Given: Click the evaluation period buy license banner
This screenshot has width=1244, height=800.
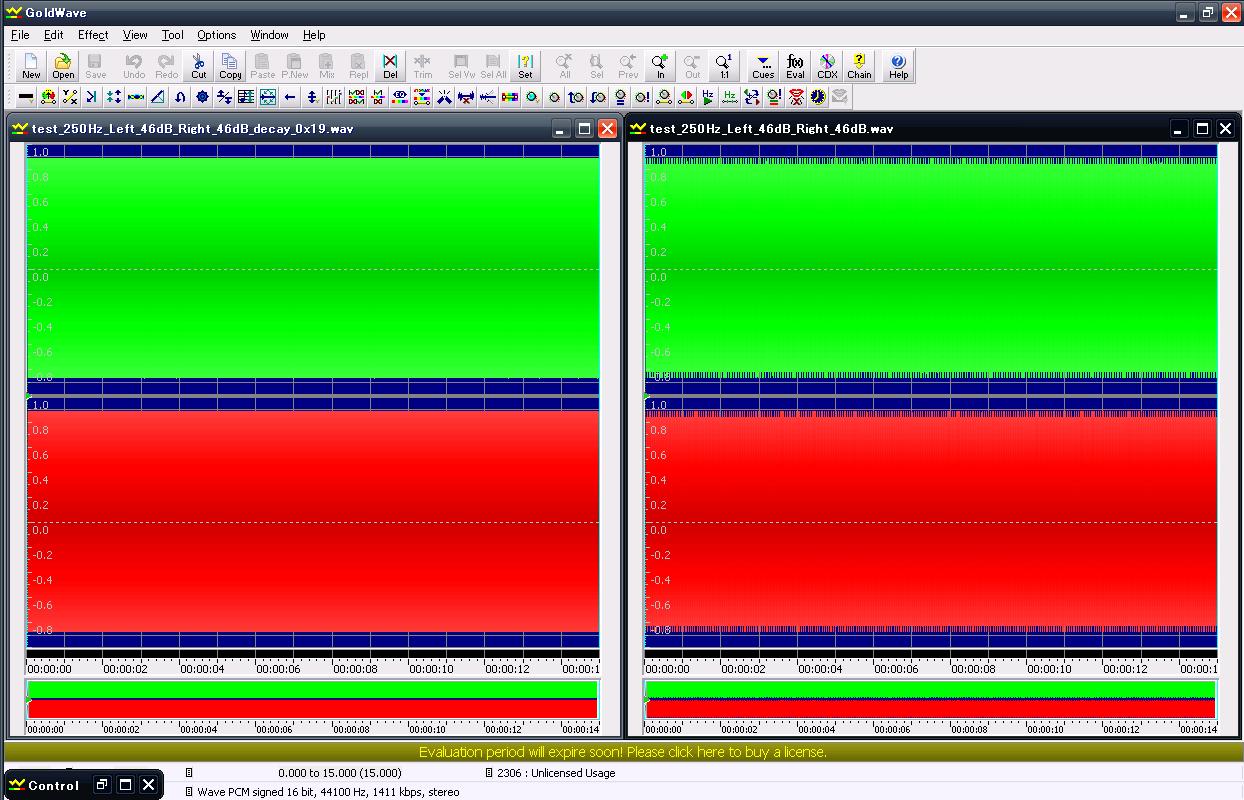Looking at the screenshot, I should (622, 752).
